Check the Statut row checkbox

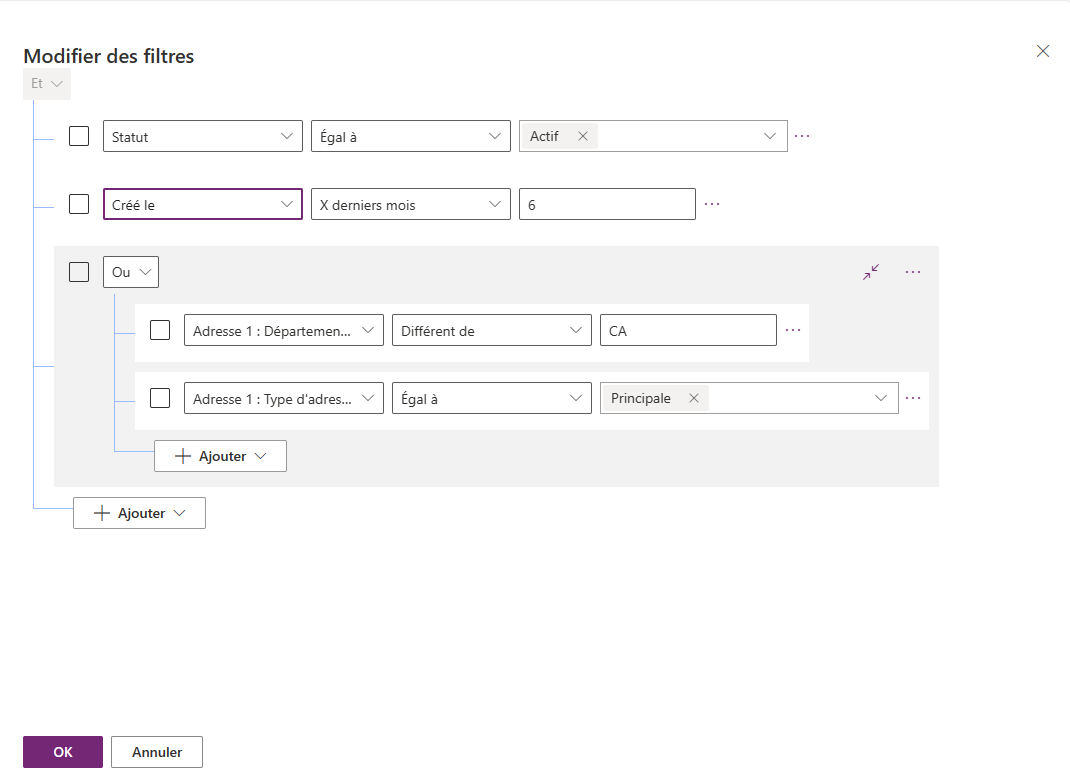coord(79,136)
